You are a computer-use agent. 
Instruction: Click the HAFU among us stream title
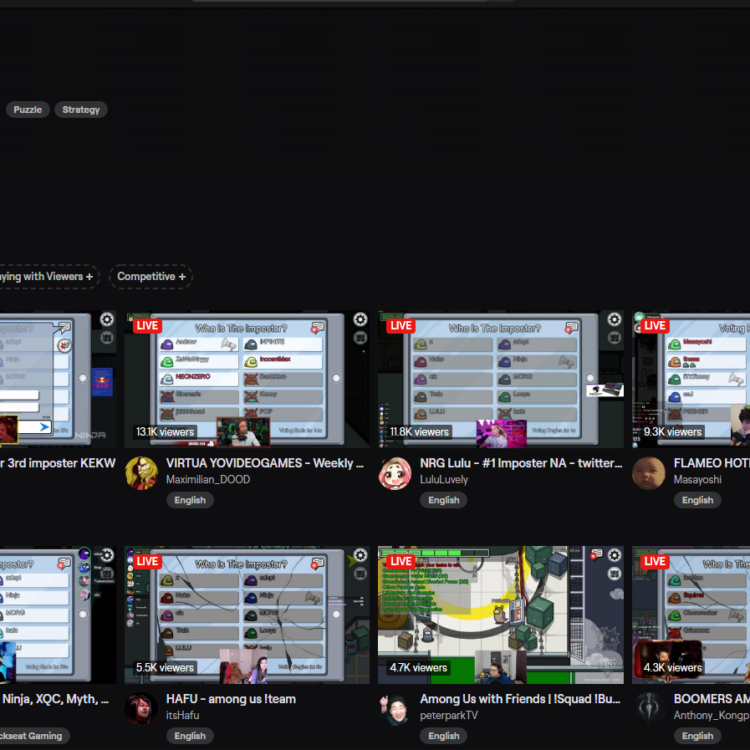[231, 699]
